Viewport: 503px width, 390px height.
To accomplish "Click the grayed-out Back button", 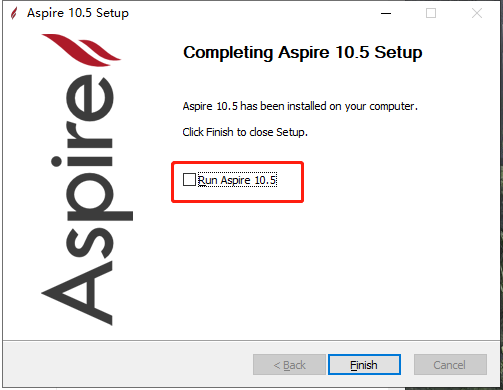I will point(289,365).
